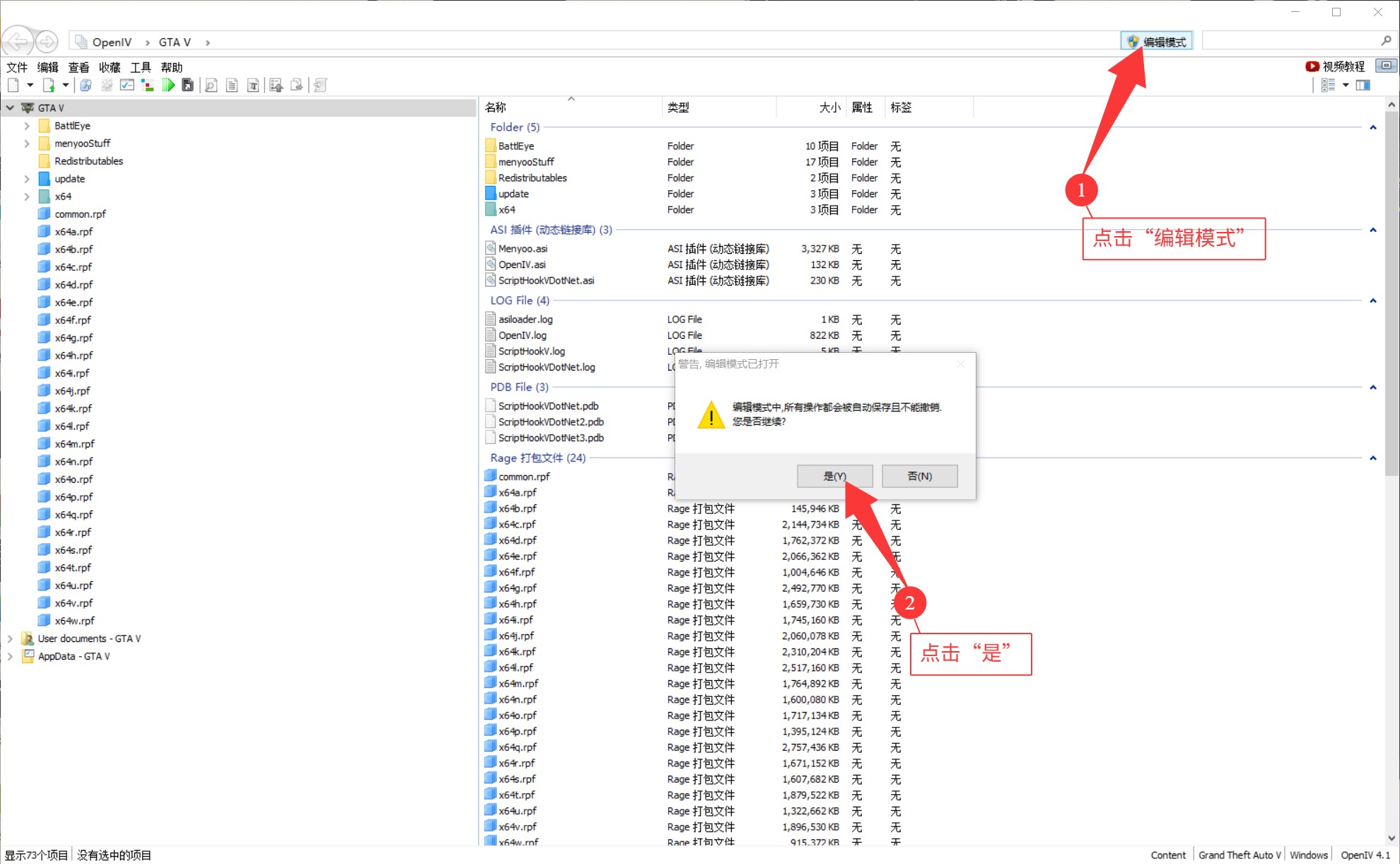Viewport: 1400px width, 864px height.
Task: Toggle the 编辑模式 edit mode button
Action: click(x=1157, y=42)
